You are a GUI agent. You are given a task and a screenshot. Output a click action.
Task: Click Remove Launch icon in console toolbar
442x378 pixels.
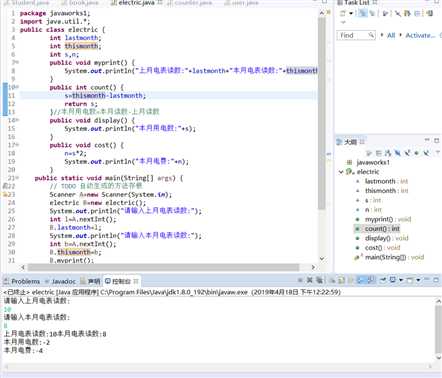click(310, 280)
